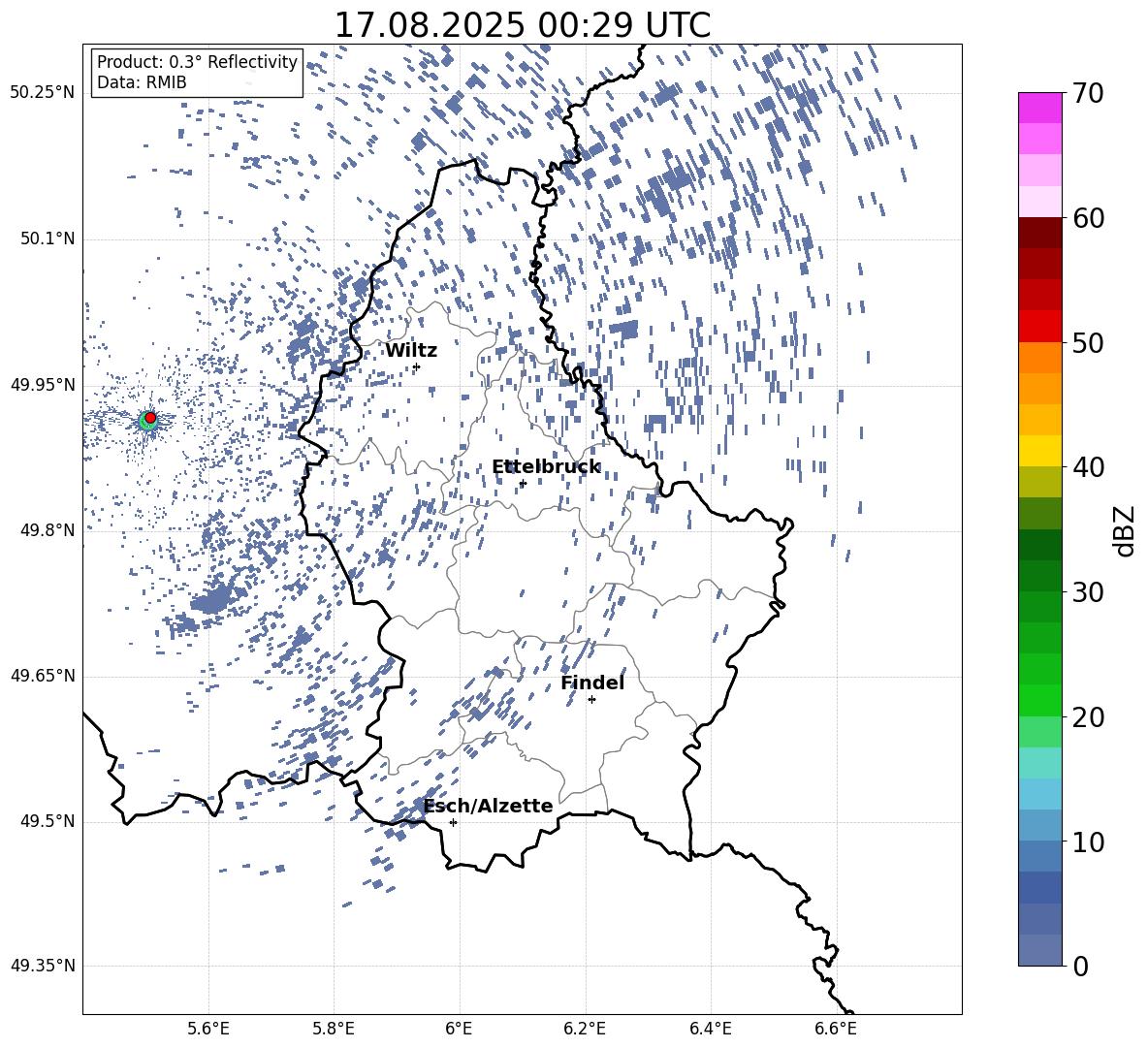Click the 49.65°N latitude label
Viewport: 1148px width, 1048px height.
43,676
